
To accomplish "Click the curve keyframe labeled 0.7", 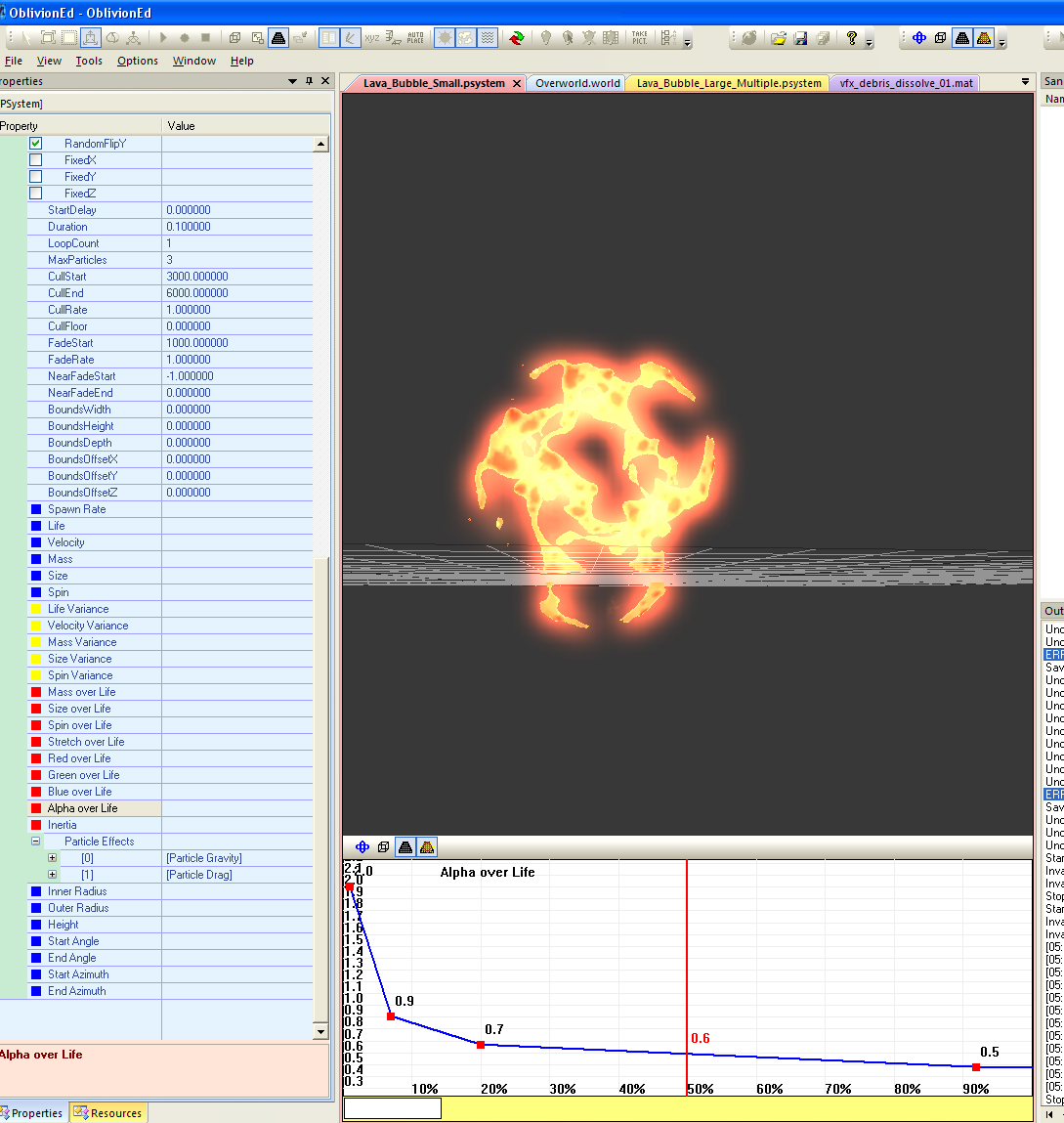I will (481, 1045).
